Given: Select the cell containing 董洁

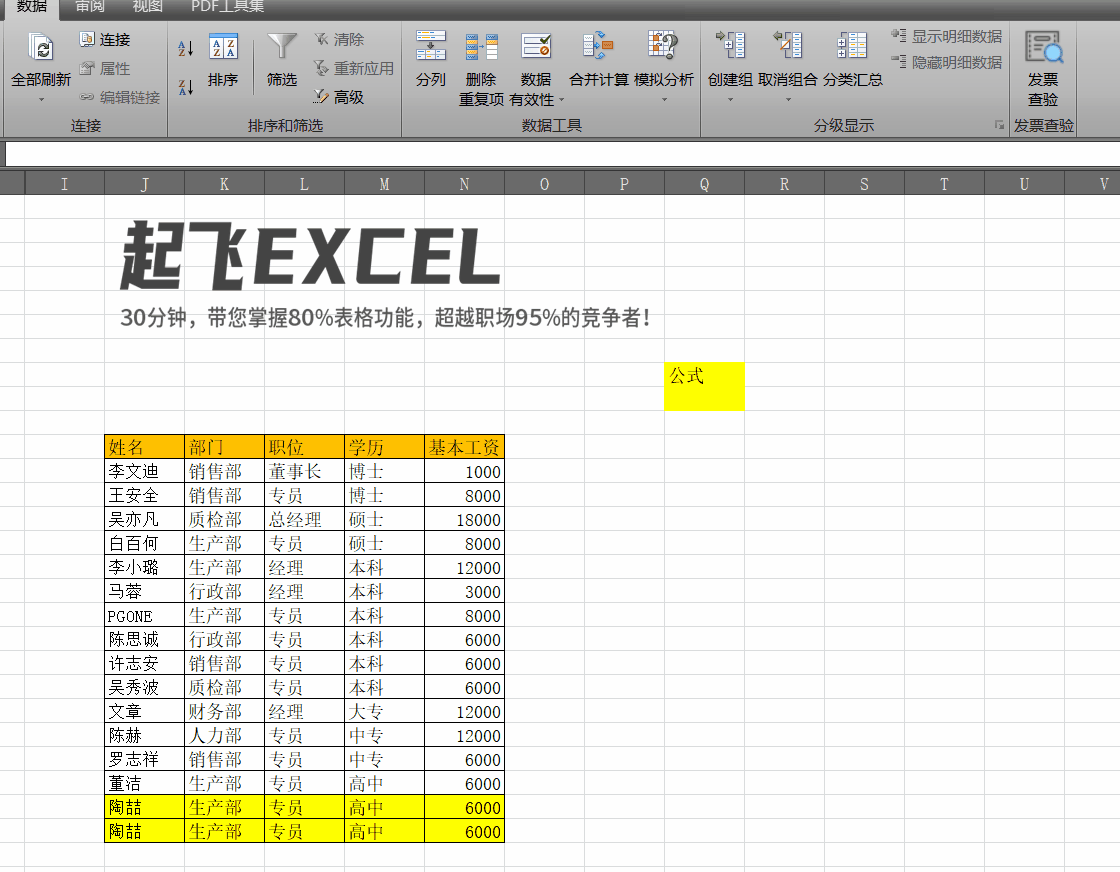Looking at the screenshot, I should click(144, 783).
